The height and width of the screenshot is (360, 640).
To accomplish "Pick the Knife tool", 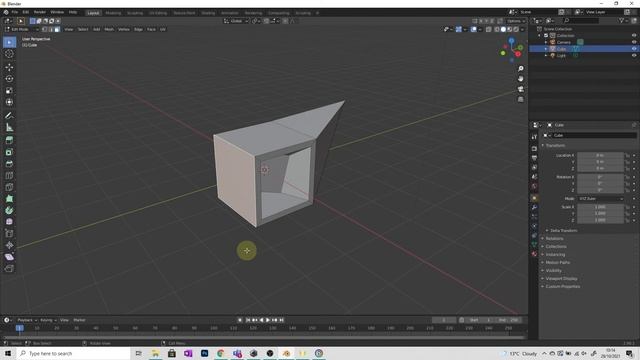I will pos(9,187).
